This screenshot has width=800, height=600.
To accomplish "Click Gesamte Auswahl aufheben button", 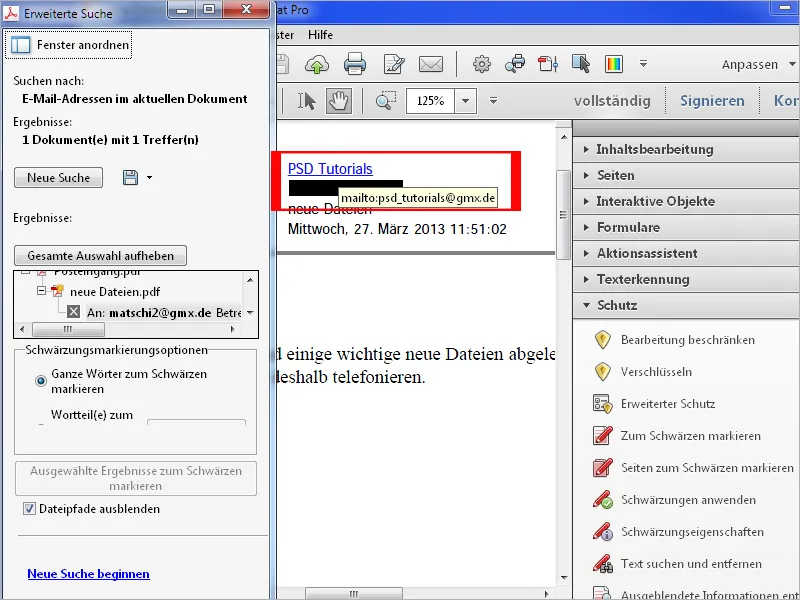I will coord(101,256).
